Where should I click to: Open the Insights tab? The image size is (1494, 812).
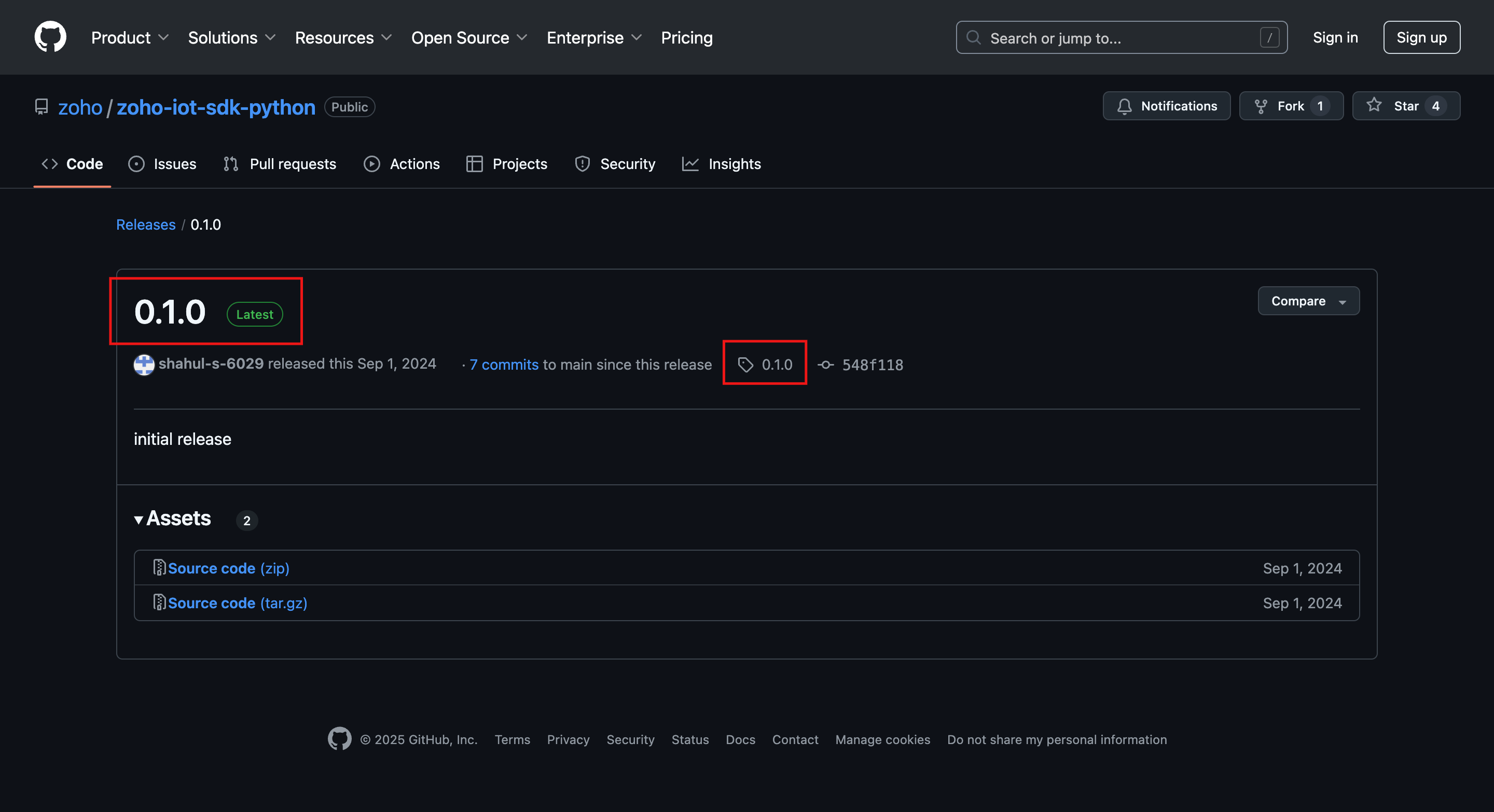pyautogui.click(x=722, y=164)
